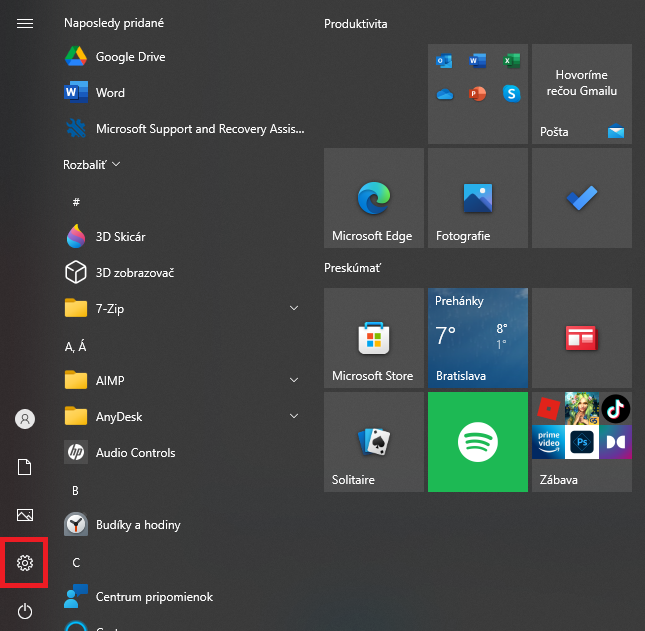Open Skype in the Office tile group
The height and width of the screenshot is (631, 645).
(x=511, y=94)
